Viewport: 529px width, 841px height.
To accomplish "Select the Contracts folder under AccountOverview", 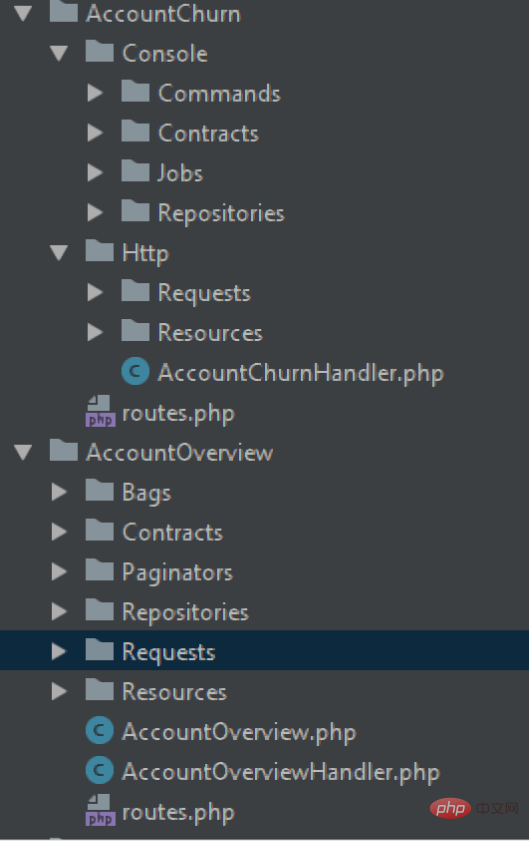I will pos(172,532).
